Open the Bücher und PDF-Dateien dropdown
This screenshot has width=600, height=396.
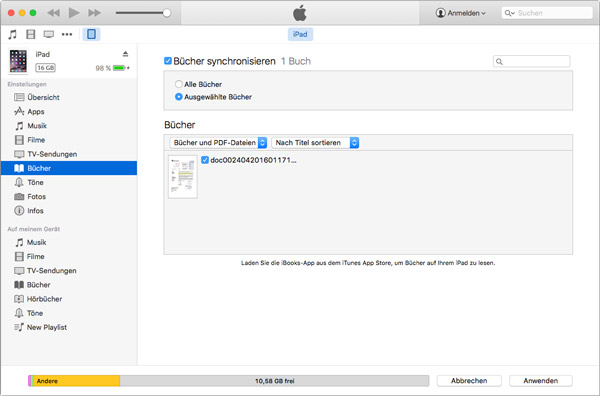[218, 143]
